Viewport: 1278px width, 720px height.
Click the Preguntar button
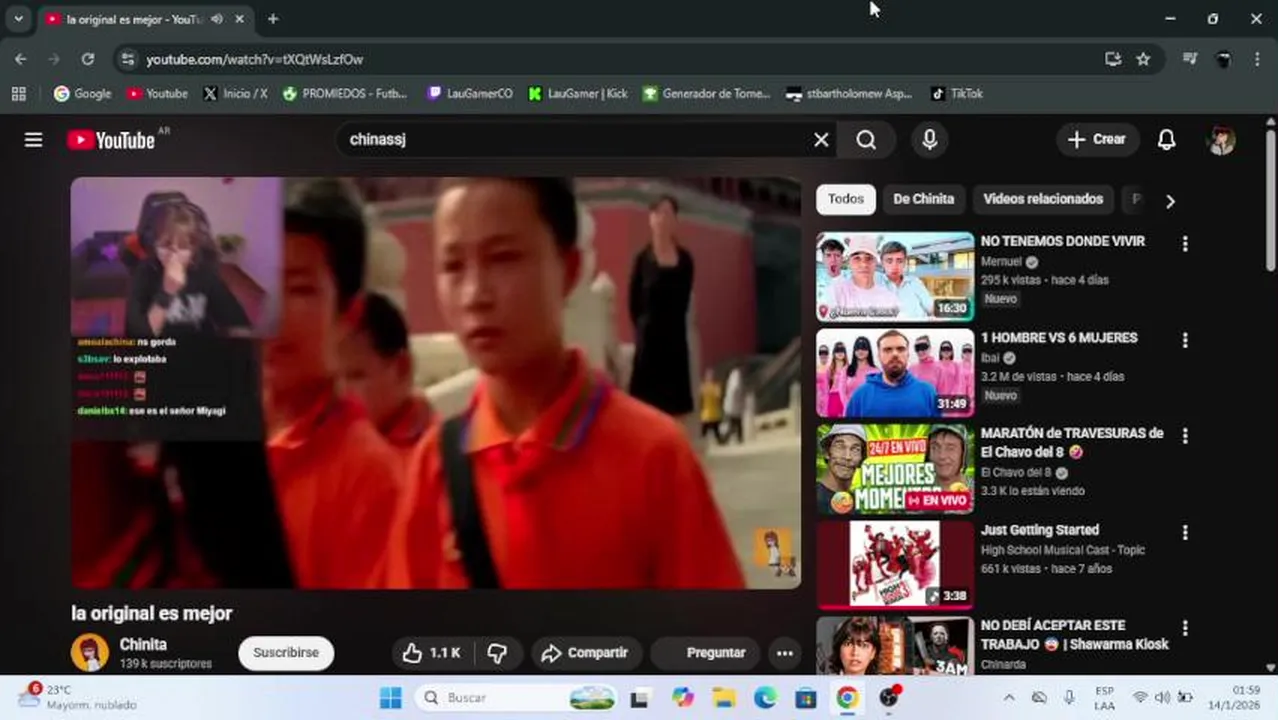(x=705, y=653)
